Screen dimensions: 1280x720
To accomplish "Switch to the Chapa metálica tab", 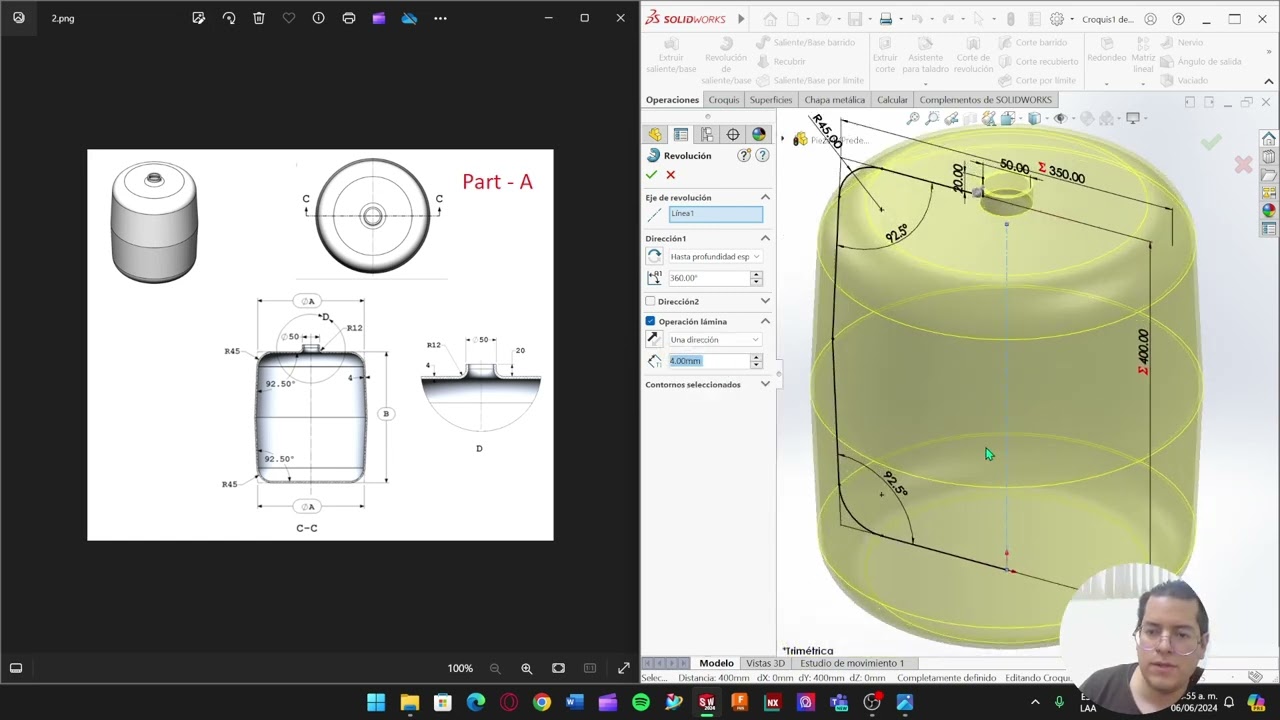I will pos(835,100).
